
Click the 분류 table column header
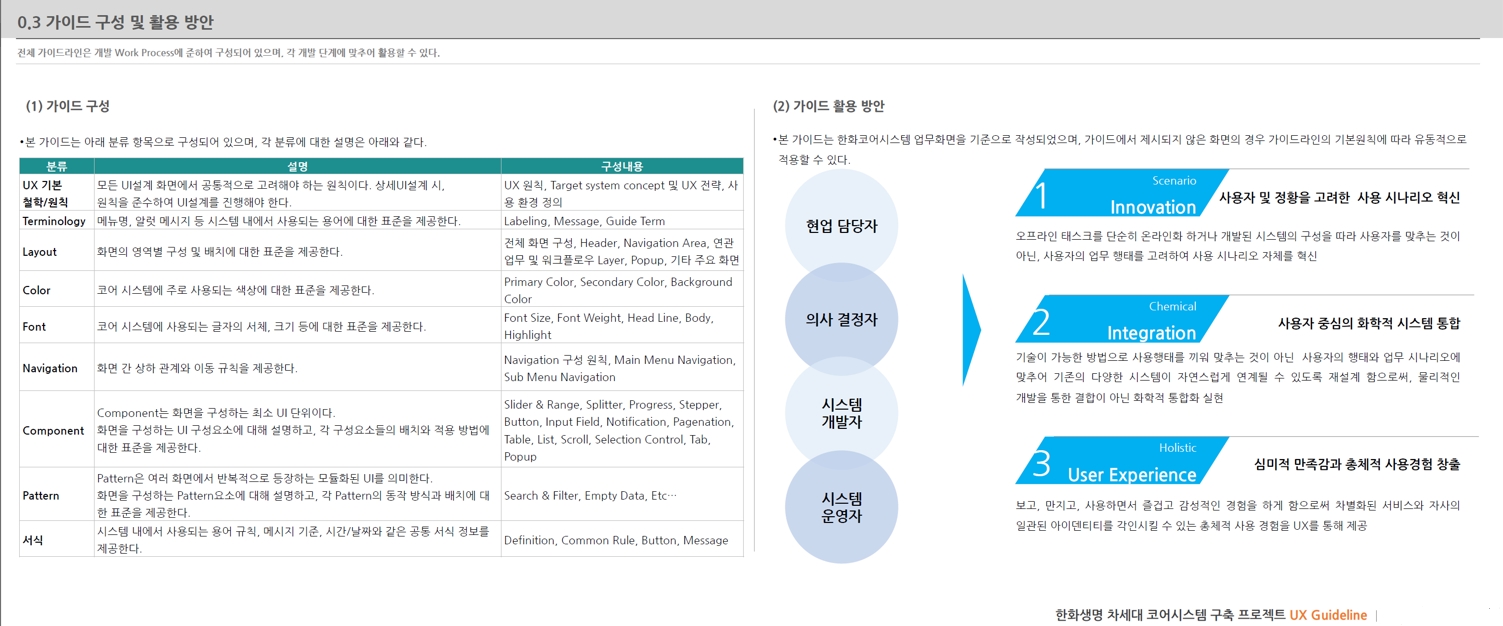click(57, 166)
